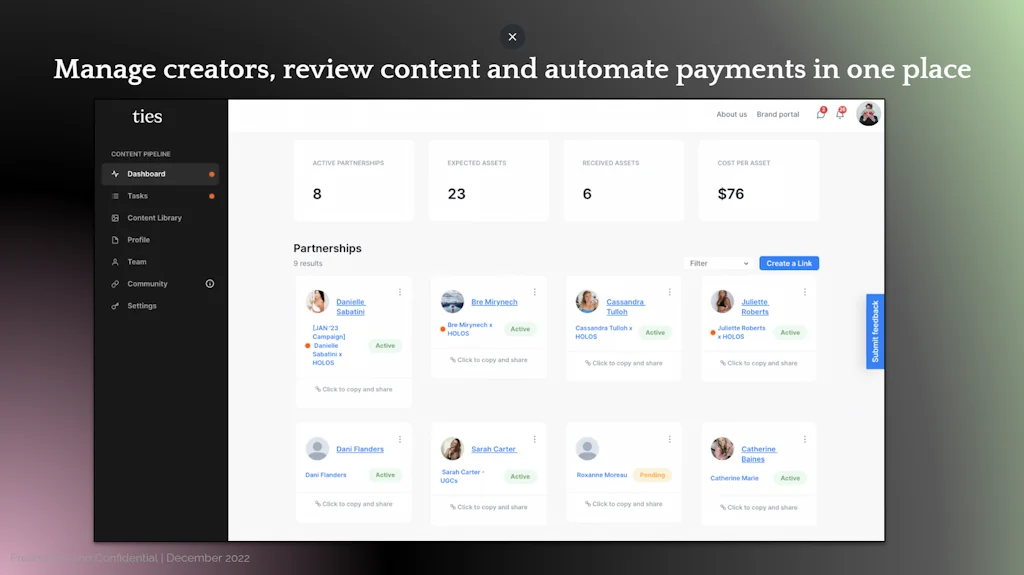Image resolution: width=1024 pixels, height=575 pixels.
Task: Click the Settings key icon in sidebar
Action: pyautogui.click(x=115, y=306)
